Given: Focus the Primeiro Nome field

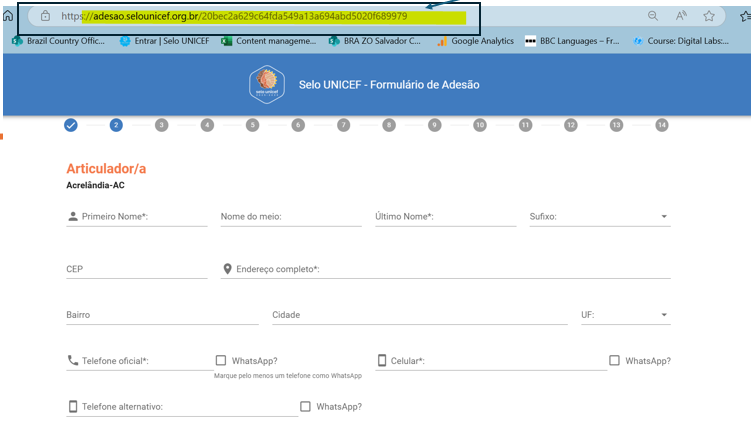Looking at the screenshot, I should [x=137, y=217].
